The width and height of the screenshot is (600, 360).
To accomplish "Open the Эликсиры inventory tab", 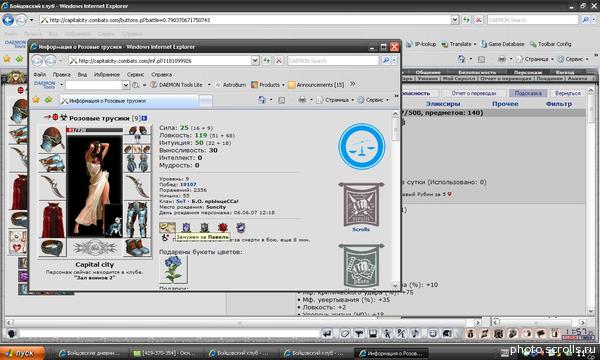I will (x=443, y=104).
